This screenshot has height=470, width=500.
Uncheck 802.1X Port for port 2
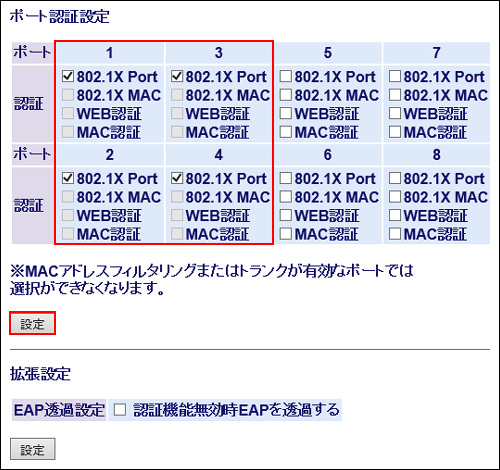[x=68, y=178]
